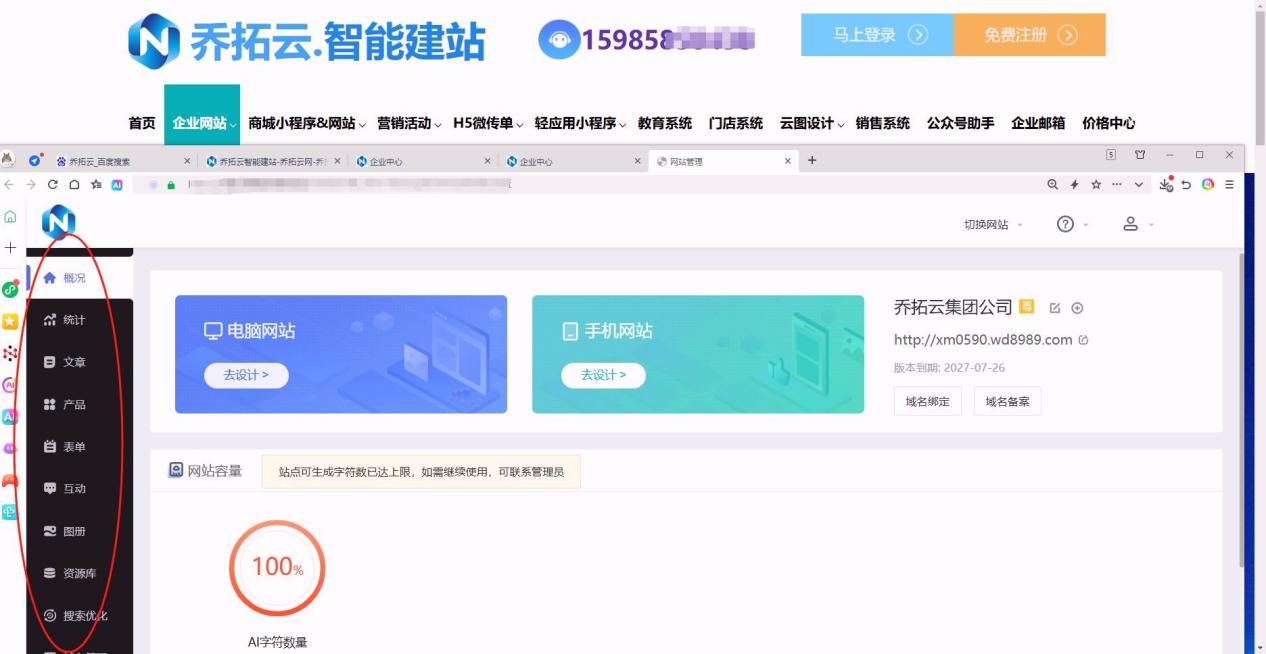Open the three-dots more options in address bar
Image resolution: width=1266 pixels, height=654 pixels.
coord(1117,185)
